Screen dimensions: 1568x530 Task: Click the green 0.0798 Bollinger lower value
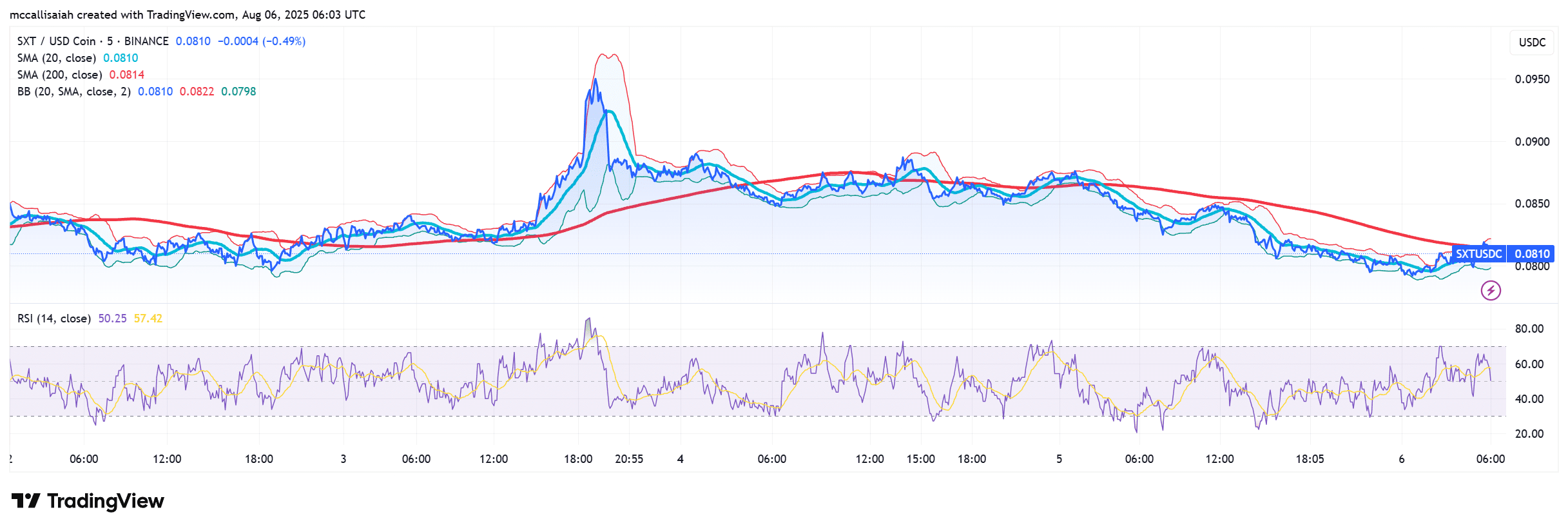click(238, 92)
